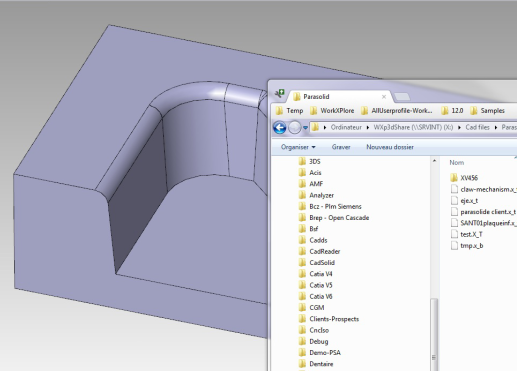Click Cad files in the address breadcrumb
This screenshot has width=517, height=371.
[477, 127]
